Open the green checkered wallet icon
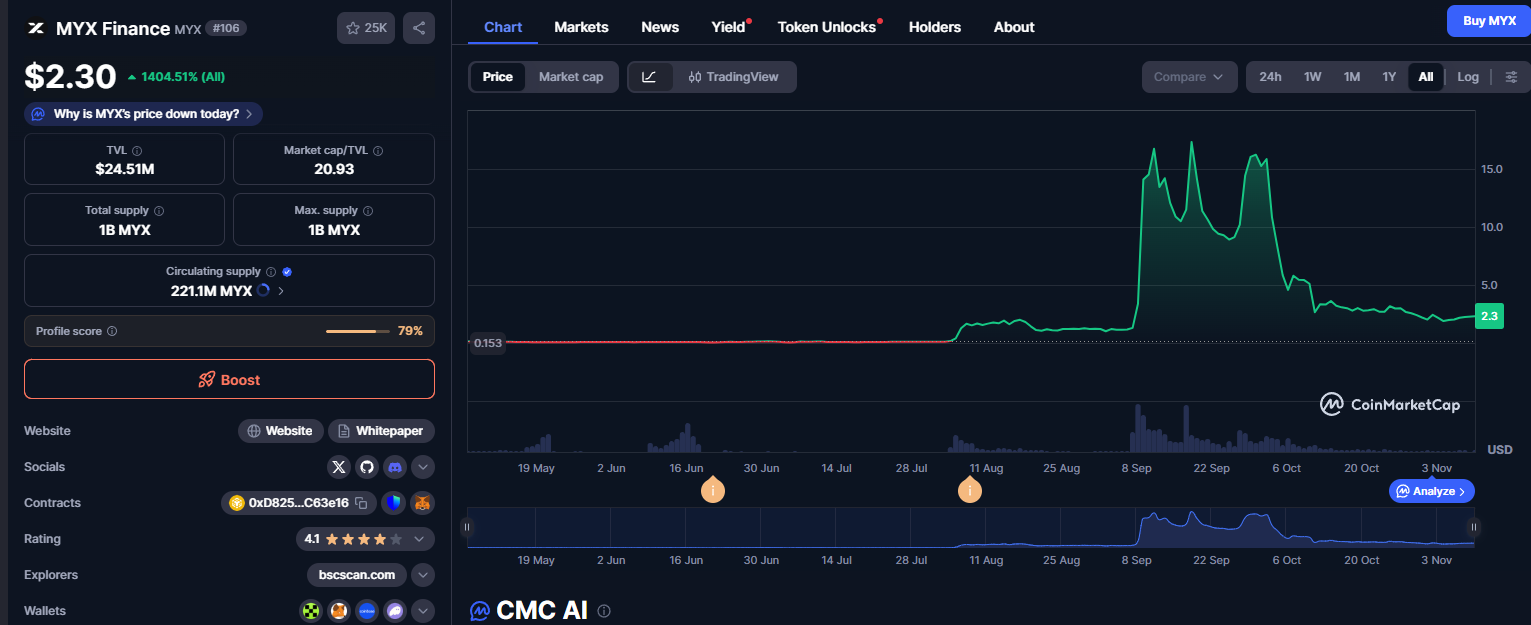1531x625 pixels. tap(311, 611)
